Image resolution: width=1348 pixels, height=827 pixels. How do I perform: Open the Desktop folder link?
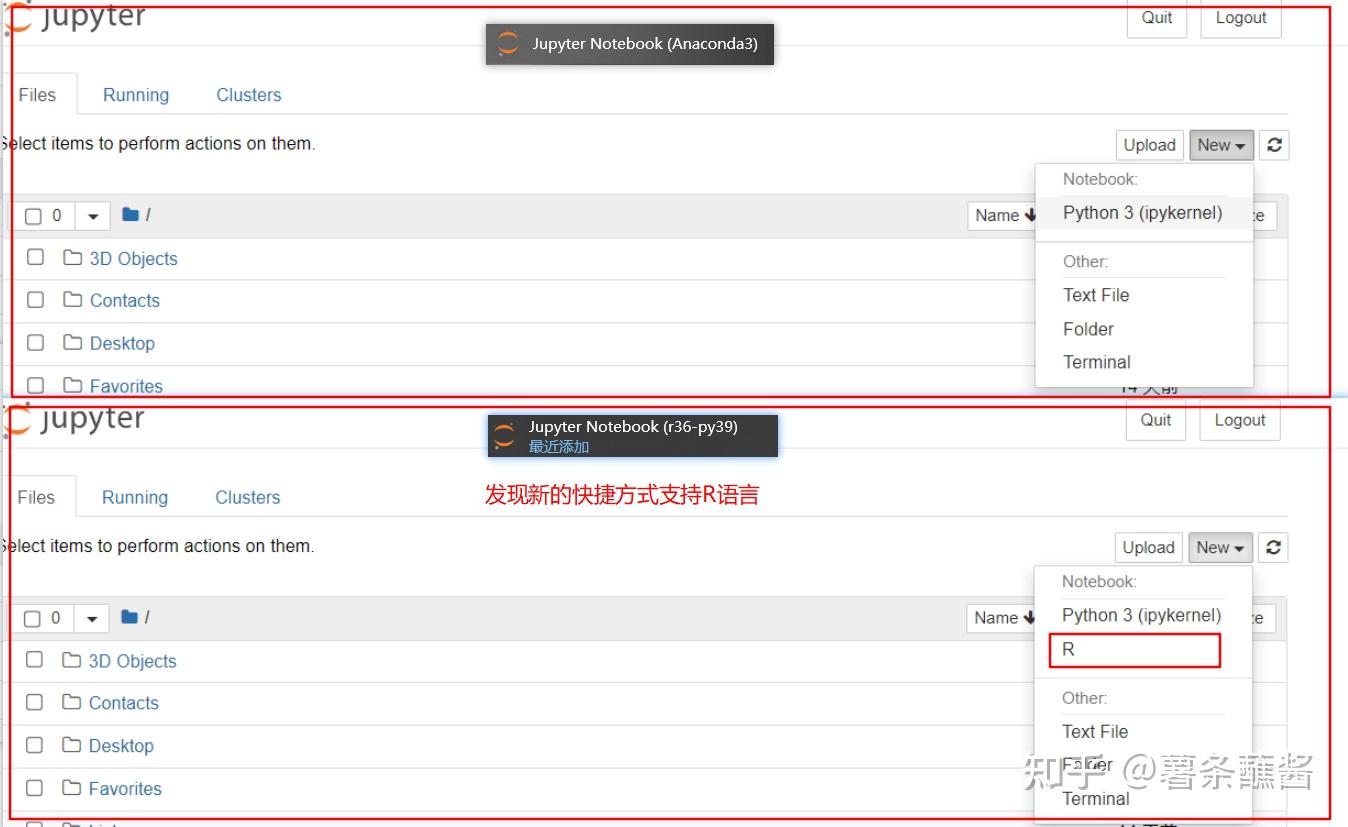pos(122,343)
